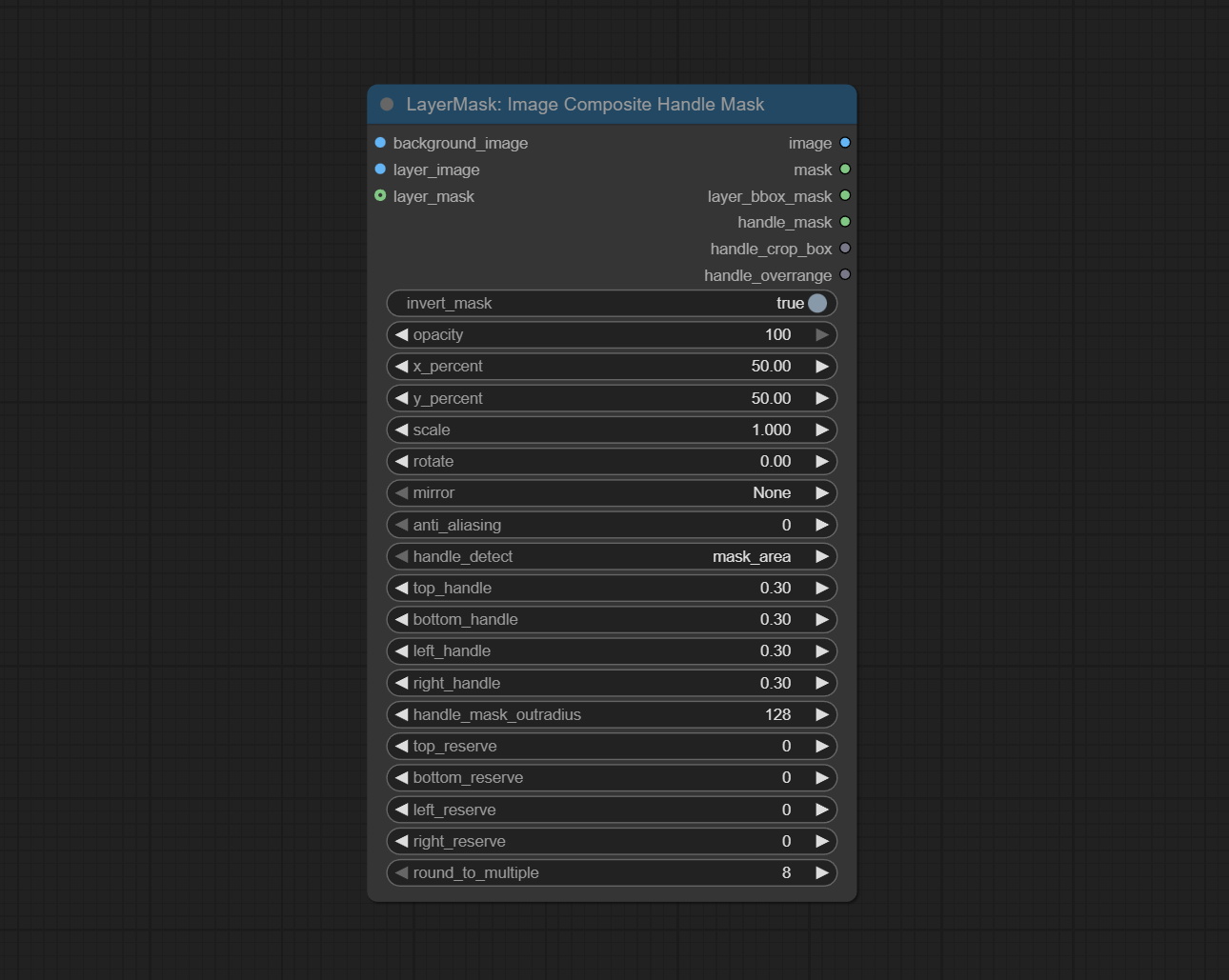
Task: Click the round_to_multiple value field
Action: click(612, 873)
